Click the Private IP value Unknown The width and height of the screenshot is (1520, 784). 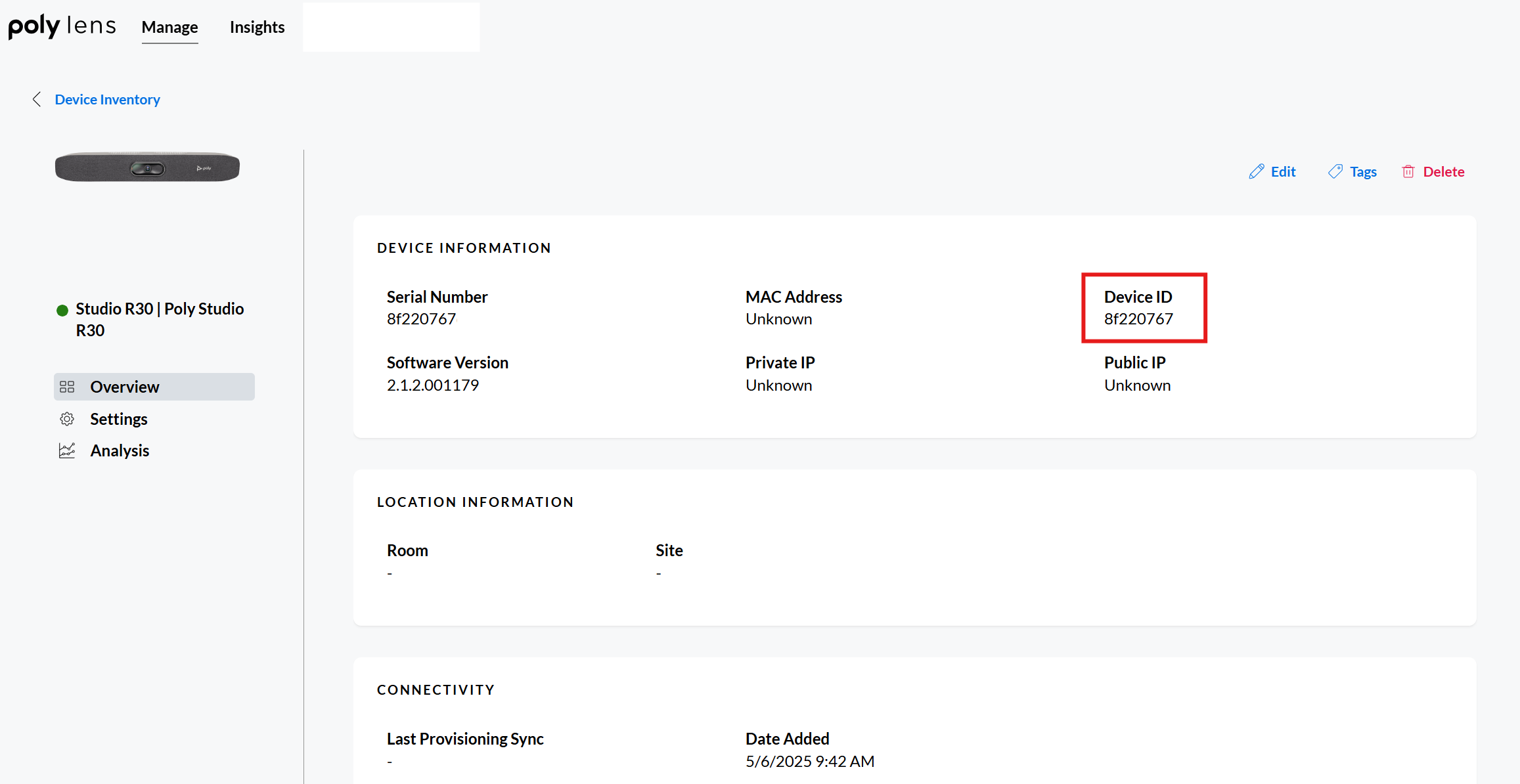778,385
